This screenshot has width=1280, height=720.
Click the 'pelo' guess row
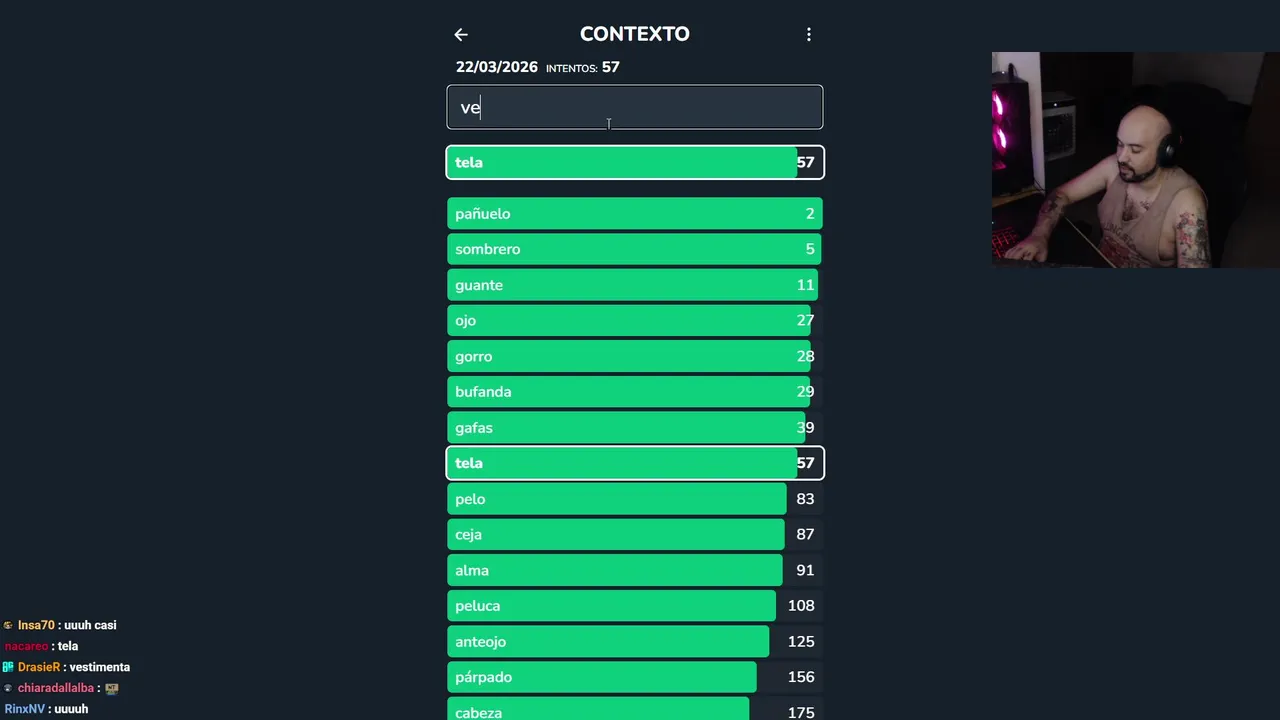coord(635,499)
